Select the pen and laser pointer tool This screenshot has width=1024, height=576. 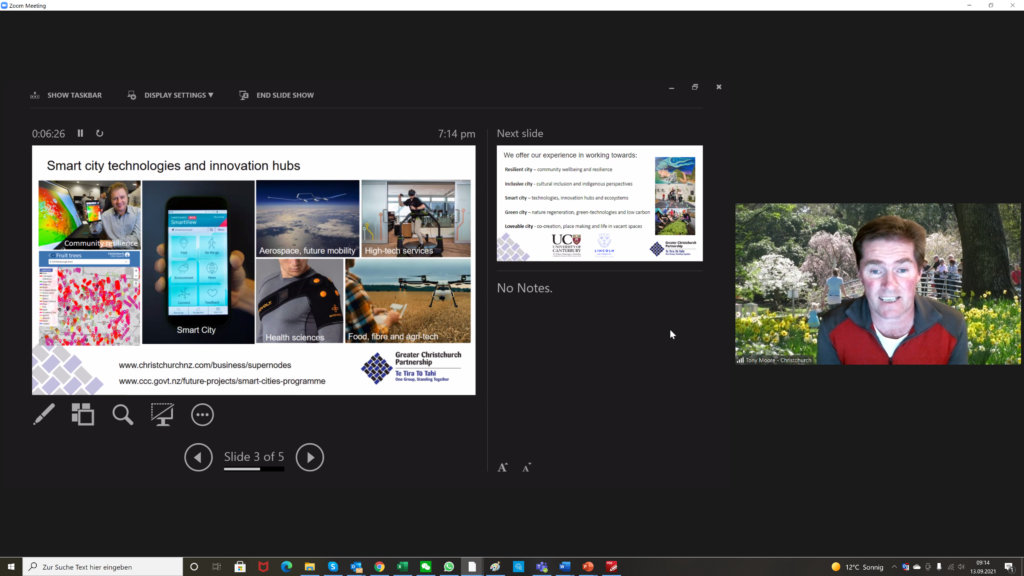44,414
